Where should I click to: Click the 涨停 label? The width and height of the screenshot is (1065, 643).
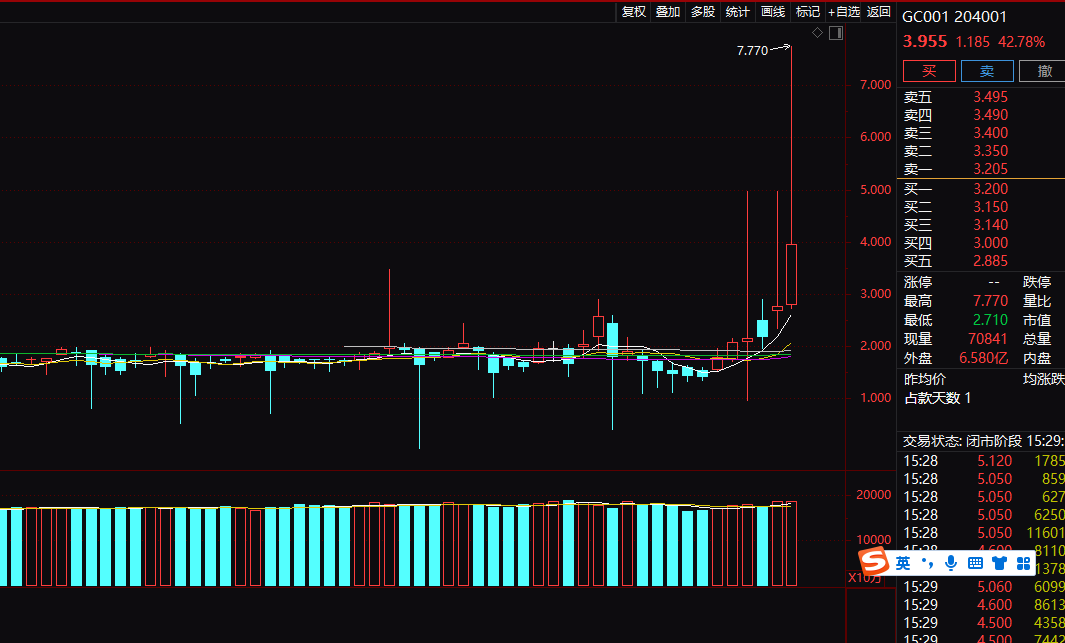[918, 282]
